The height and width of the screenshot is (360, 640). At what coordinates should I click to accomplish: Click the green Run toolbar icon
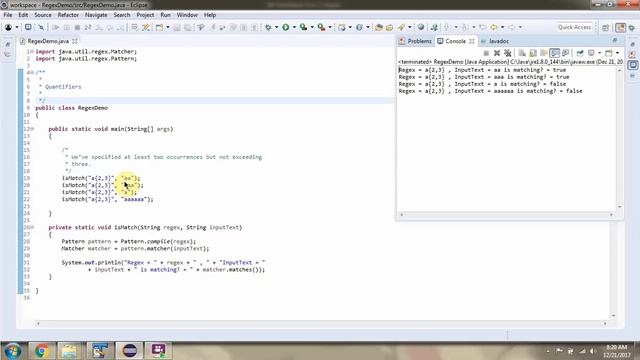[286, 27]
